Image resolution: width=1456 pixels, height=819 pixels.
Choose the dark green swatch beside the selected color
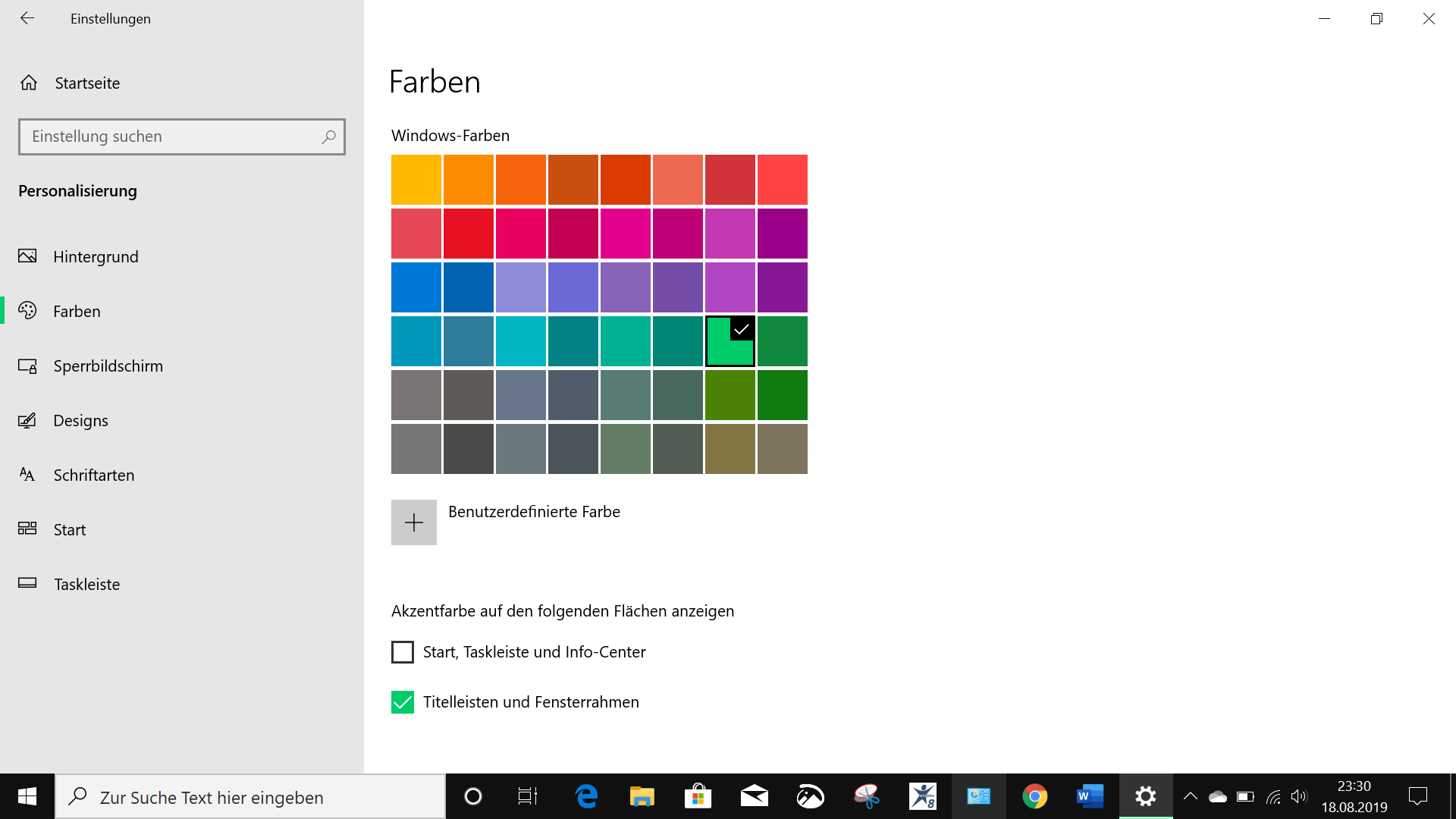pos(782,341)
